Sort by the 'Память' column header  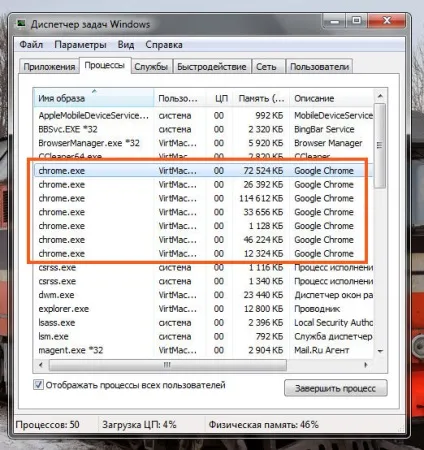[261, 98]
